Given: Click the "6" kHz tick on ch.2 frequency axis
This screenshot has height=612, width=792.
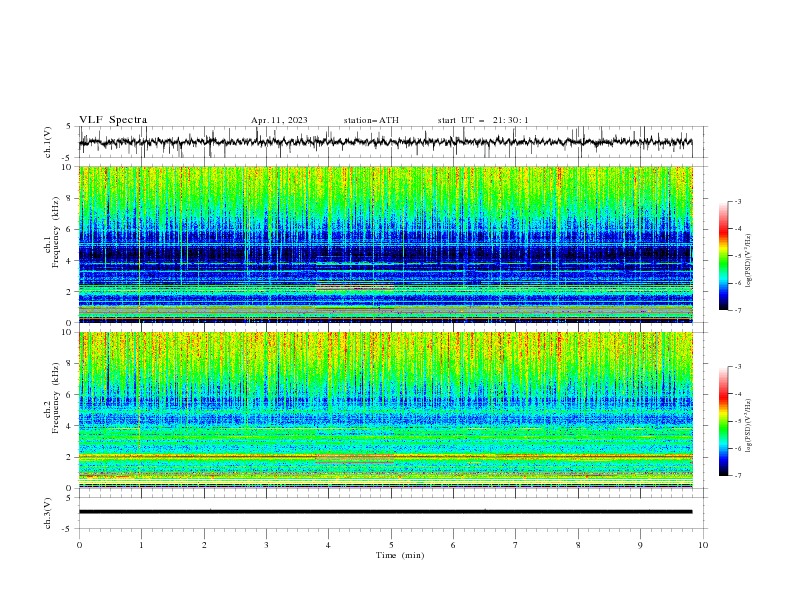Looking at the screenshot, I should 71,395.
